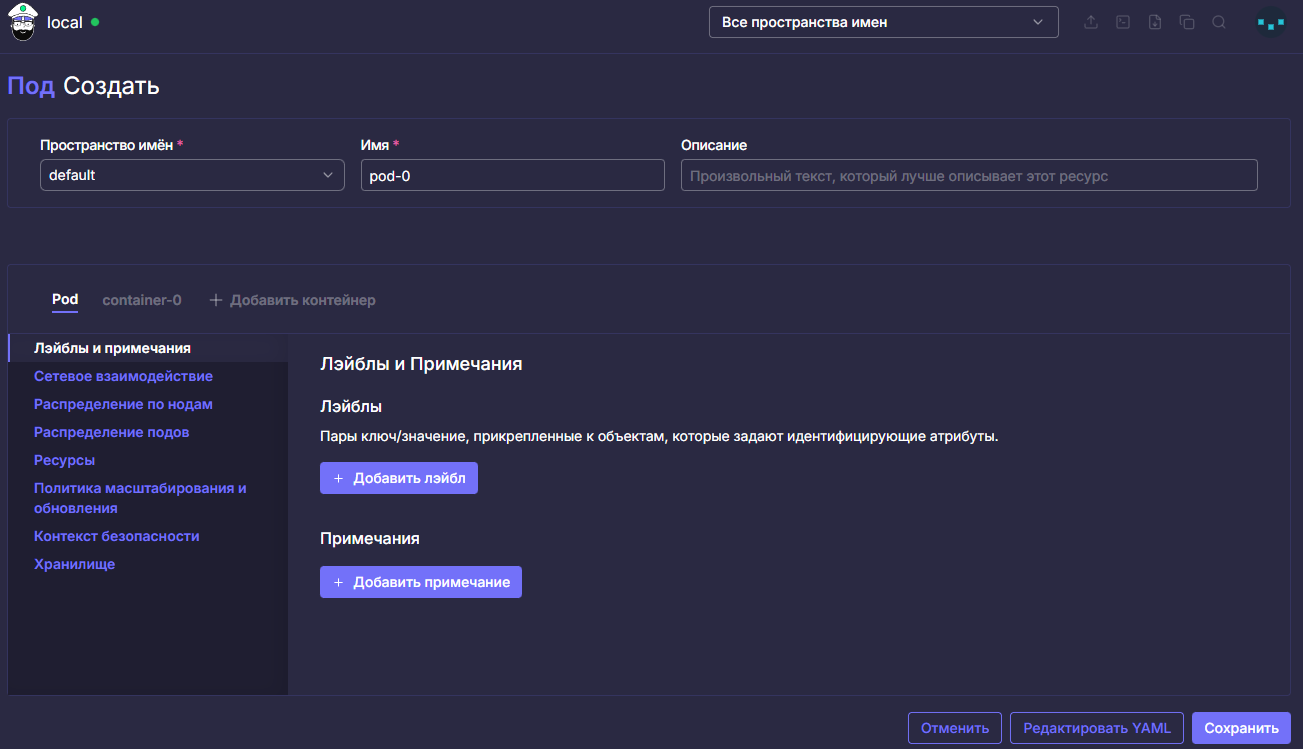1303x749 pixels.
Task: Click the Сохранить button
Action: pyautogui.click(x=1241, y=728)
